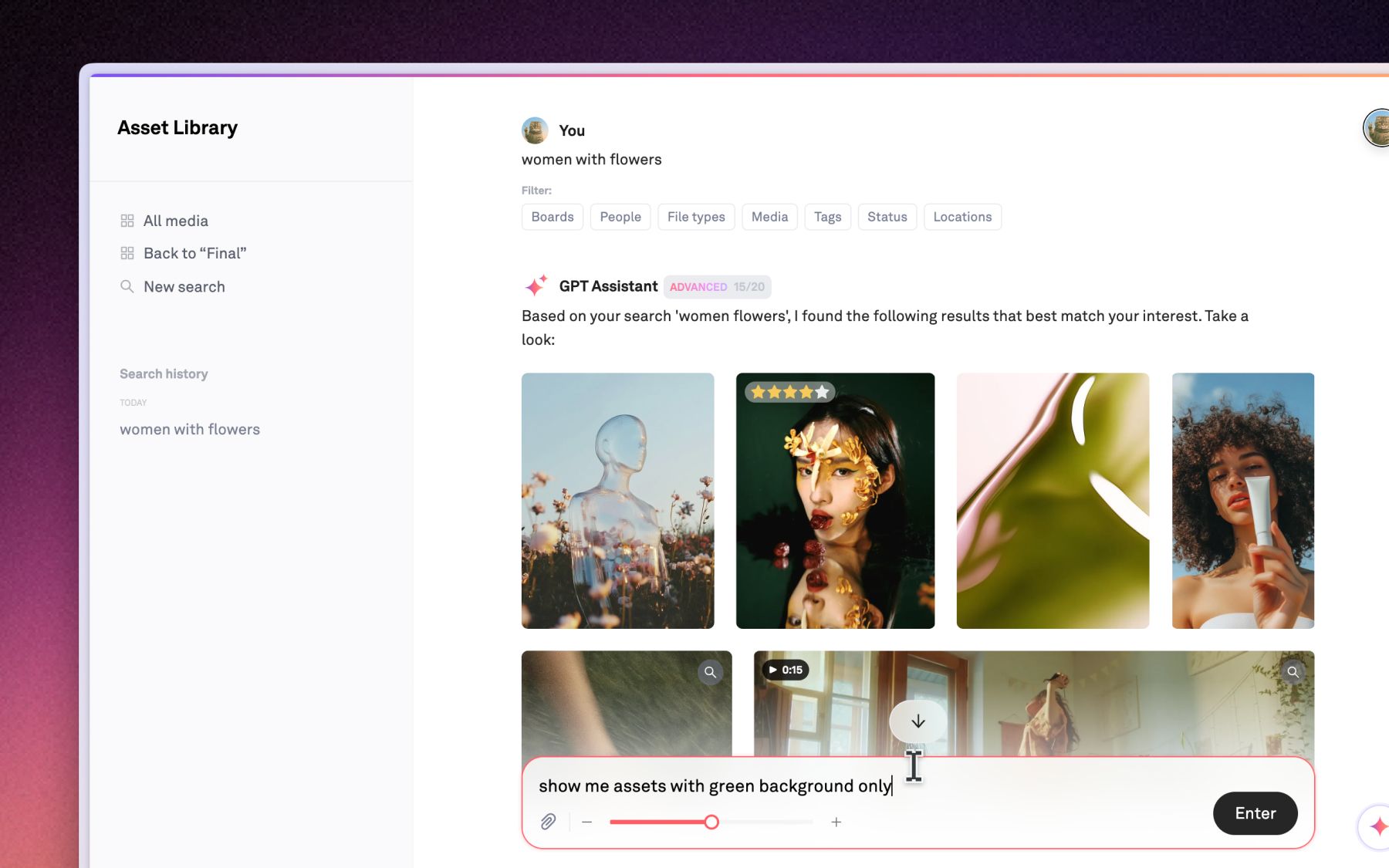Open the user avatar at top right
This screenshot has width=1389, height=868.
1378,128
